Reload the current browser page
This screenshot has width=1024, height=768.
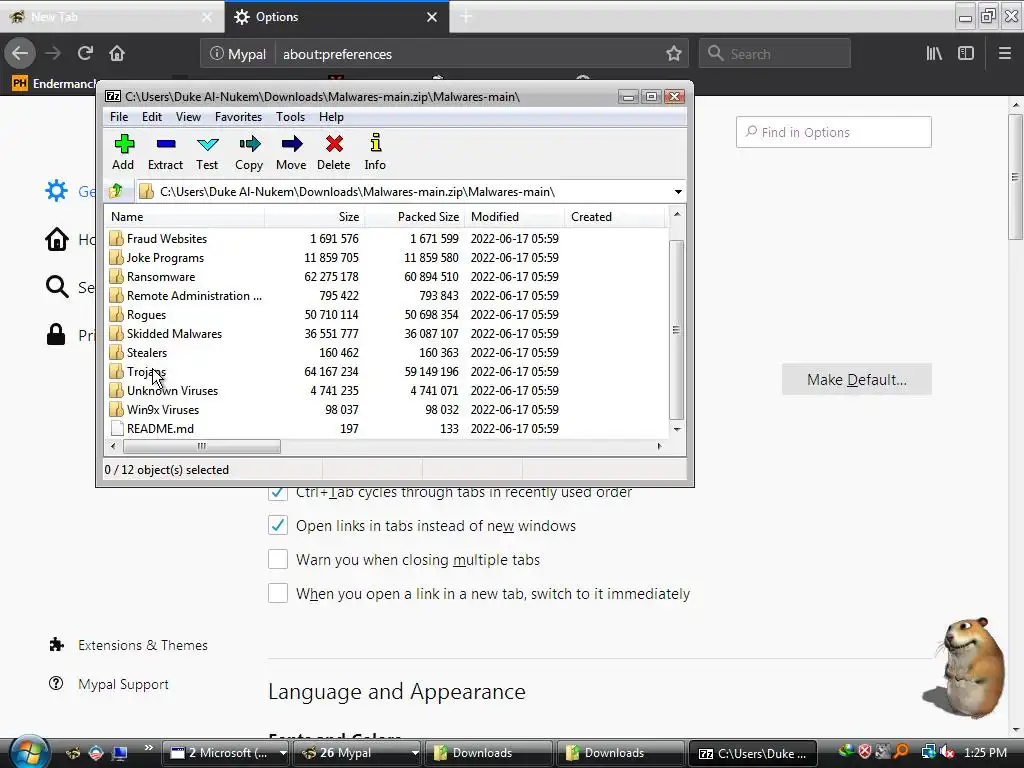[85, 53]
